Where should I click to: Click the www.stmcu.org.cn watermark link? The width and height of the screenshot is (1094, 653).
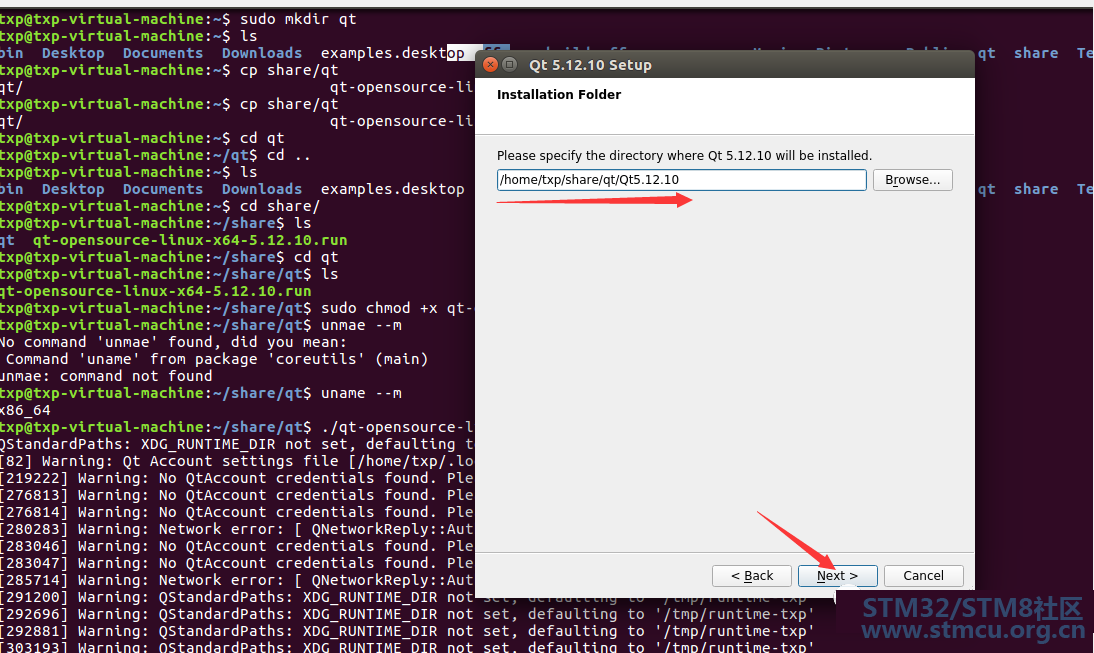pyautogui.click(x=973, y=632)
